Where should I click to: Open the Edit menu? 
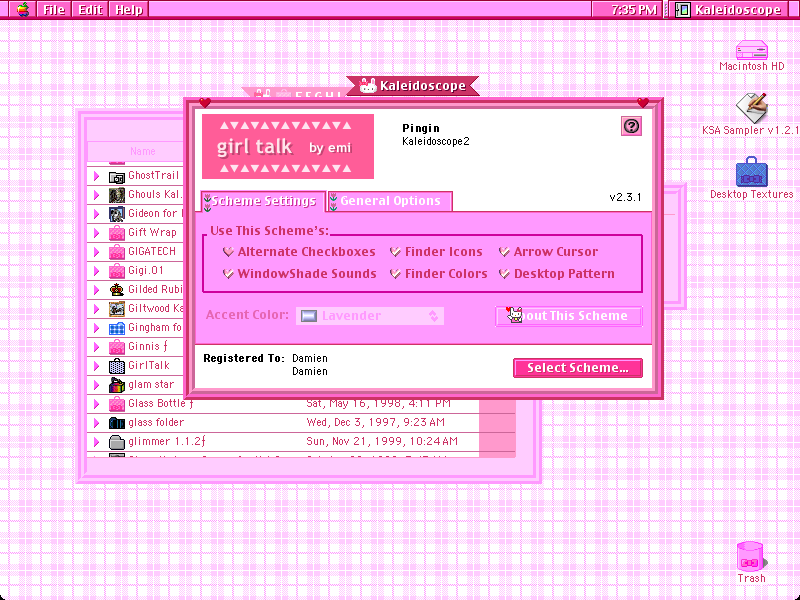point(90,10)
